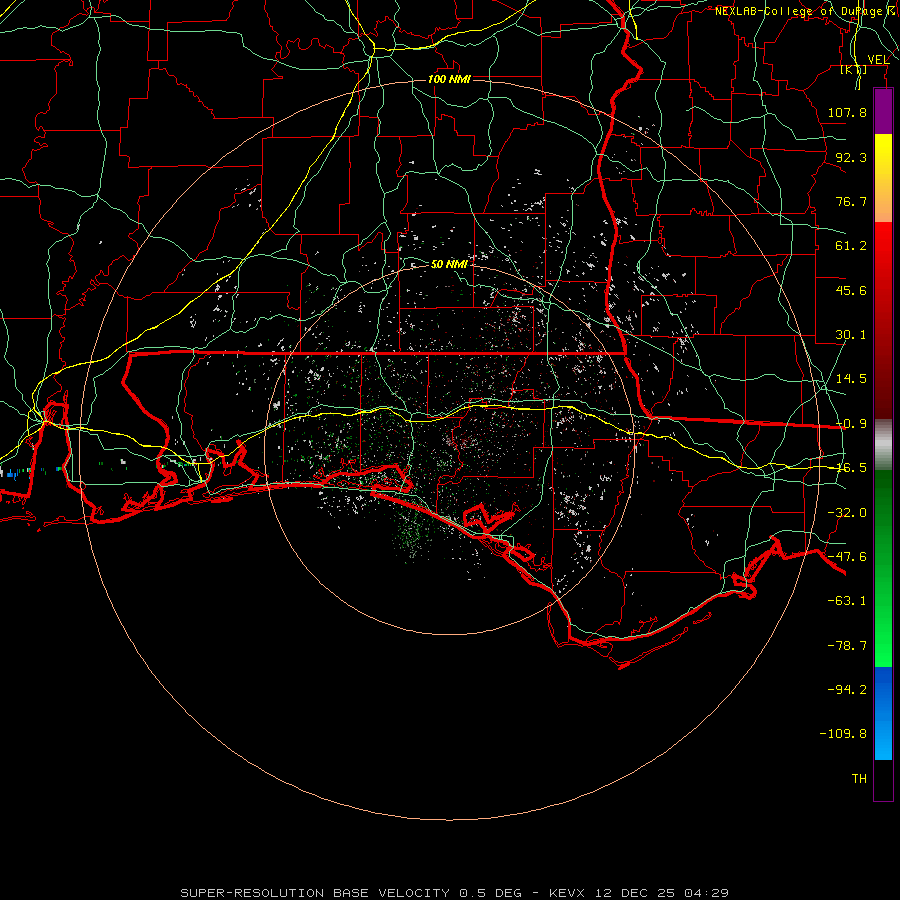Click the VEL legend title
The height and width of the screenshot is (900, 900).
(x=878, y=59)
